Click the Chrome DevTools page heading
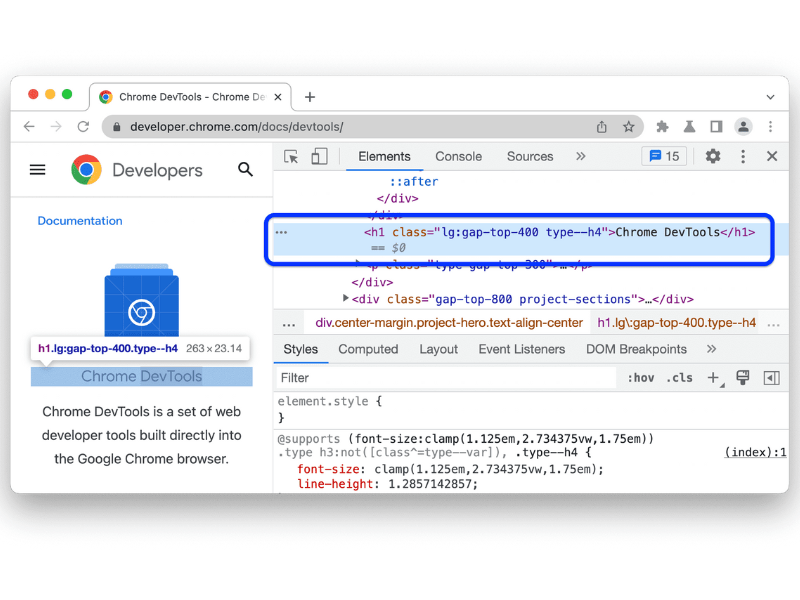This screenshot has height=600, width=800. coord(141,377)
